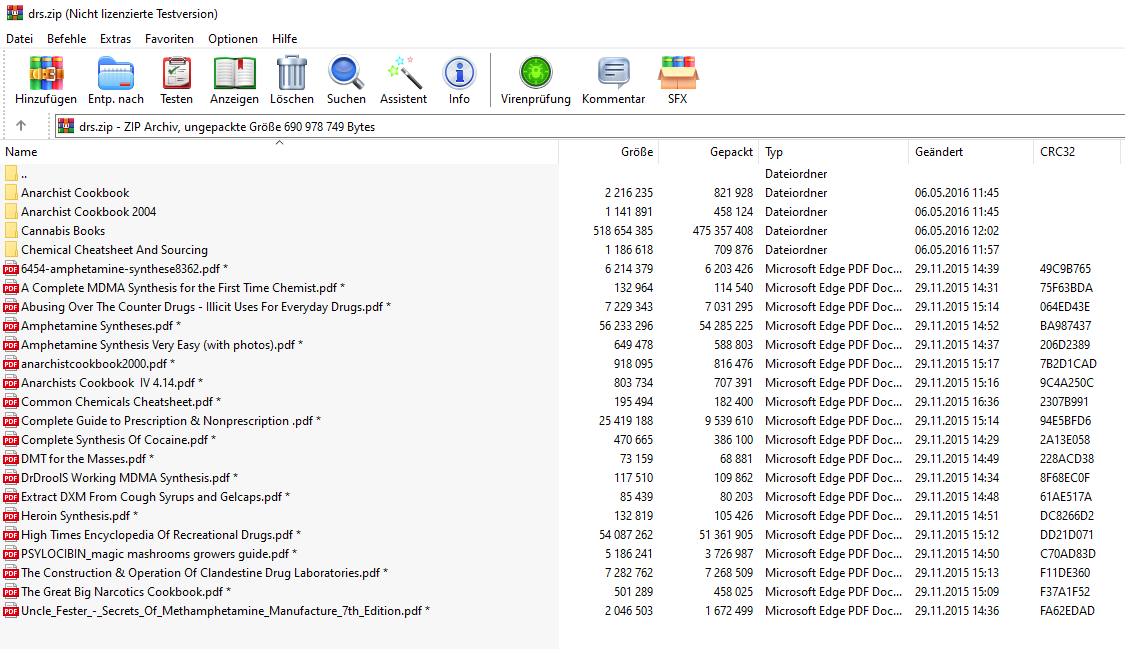1125x649 pixels.
Task: Select DrDroolS Working MDMA Synthesis.pdf name
Action: tap(129, 478)
